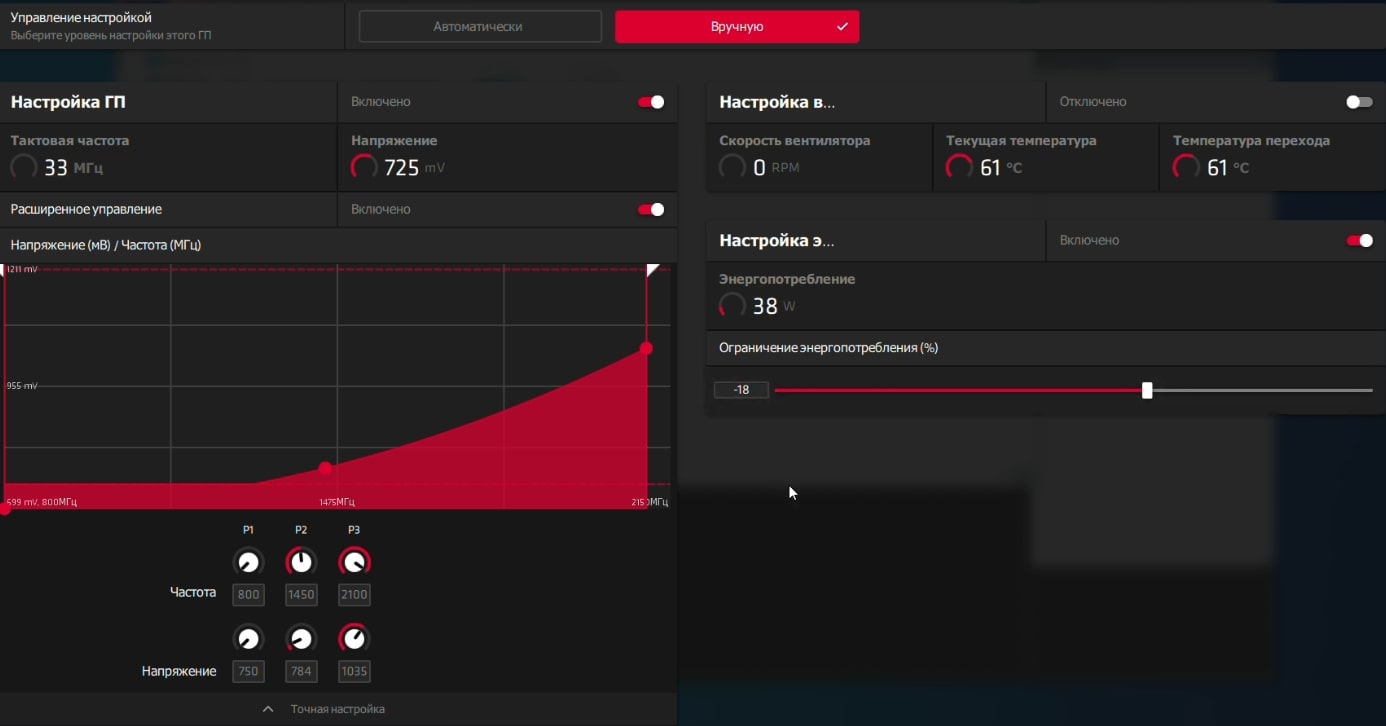Click the P3 voltage dial knob
The width and height of the screenshot is (1386, 726).
[354, 638]
